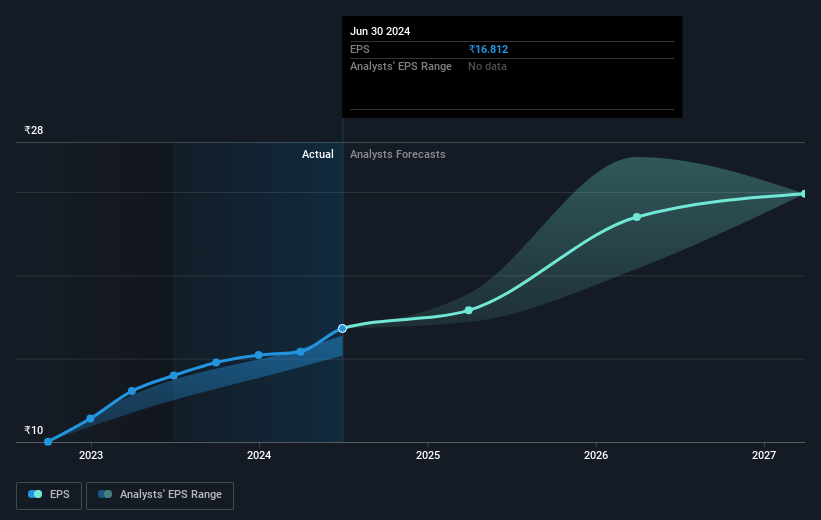Click the Jun 30 2024 tooltip date
The width and height of the screenshot is (821, 520).
click(x=380, y=31)
